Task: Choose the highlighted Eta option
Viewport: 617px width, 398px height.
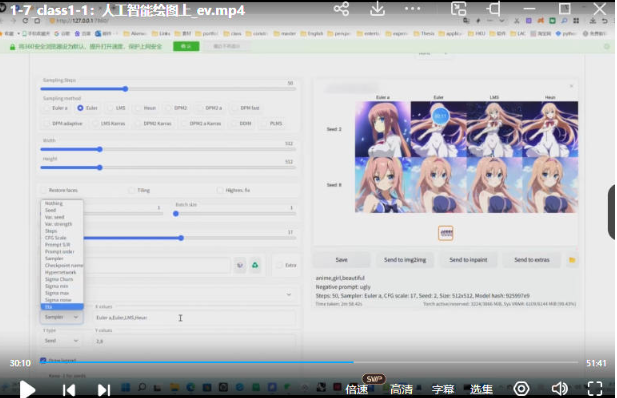Action: click(62, 307)
